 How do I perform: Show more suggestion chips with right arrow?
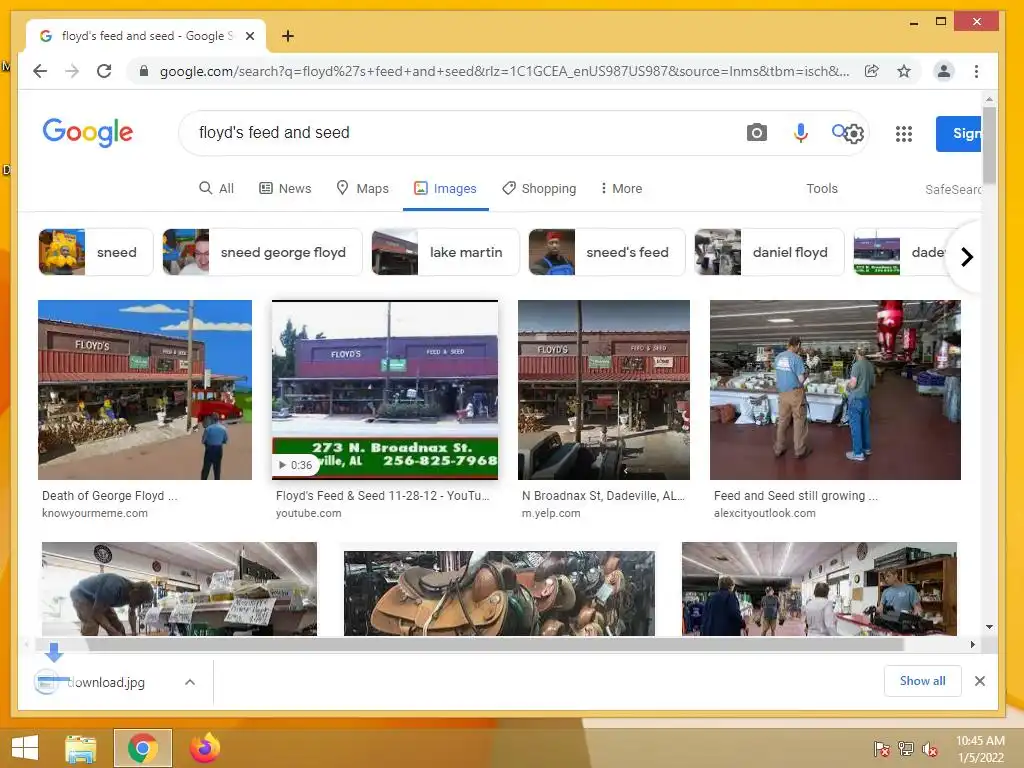click(967, 257)
